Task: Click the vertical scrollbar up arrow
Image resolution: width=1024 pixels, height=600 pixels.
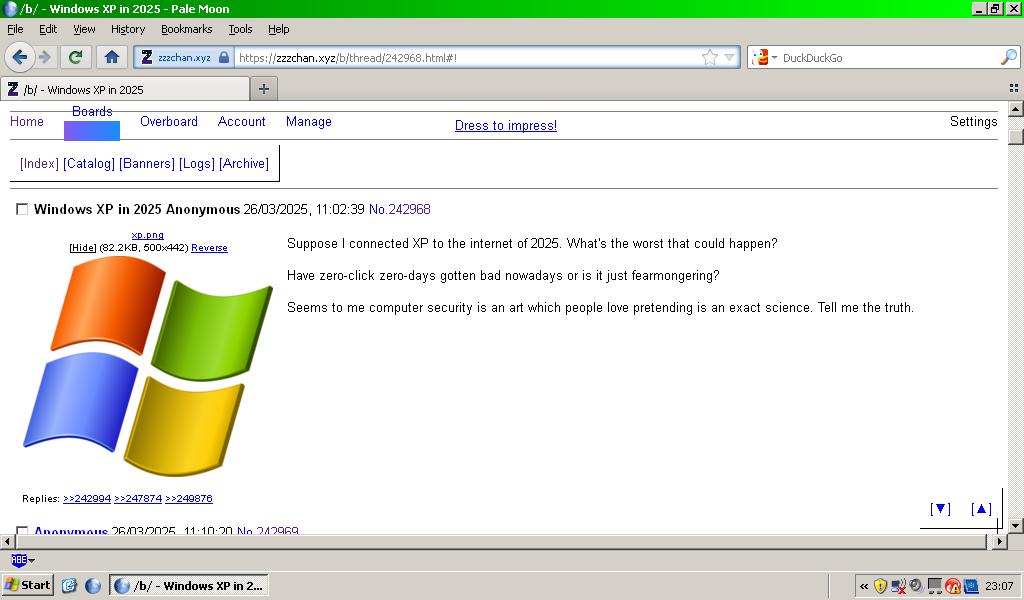Action: (x=1016, y=109)
